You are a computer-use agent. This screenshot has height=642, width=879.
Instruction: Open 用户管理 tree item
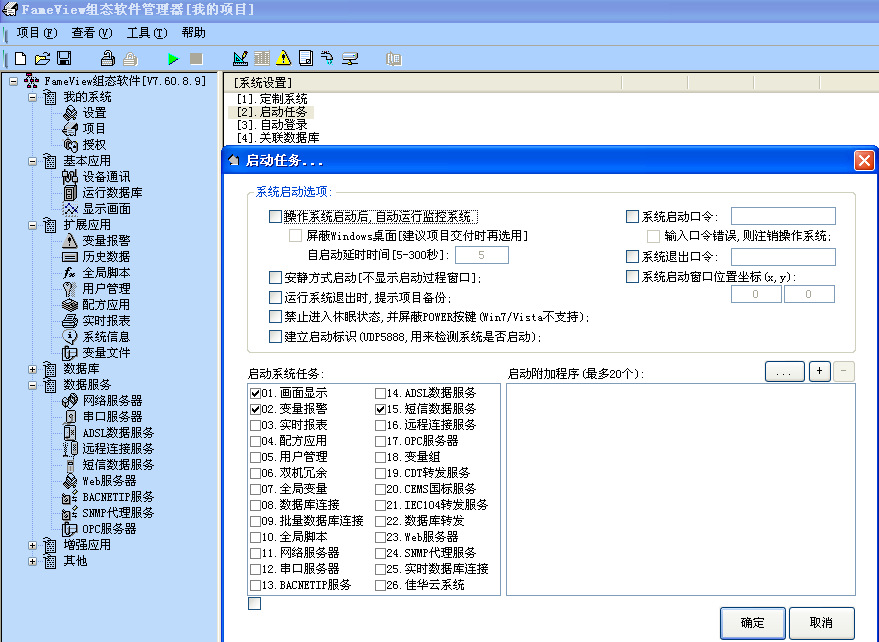click(x=106, y=289)
